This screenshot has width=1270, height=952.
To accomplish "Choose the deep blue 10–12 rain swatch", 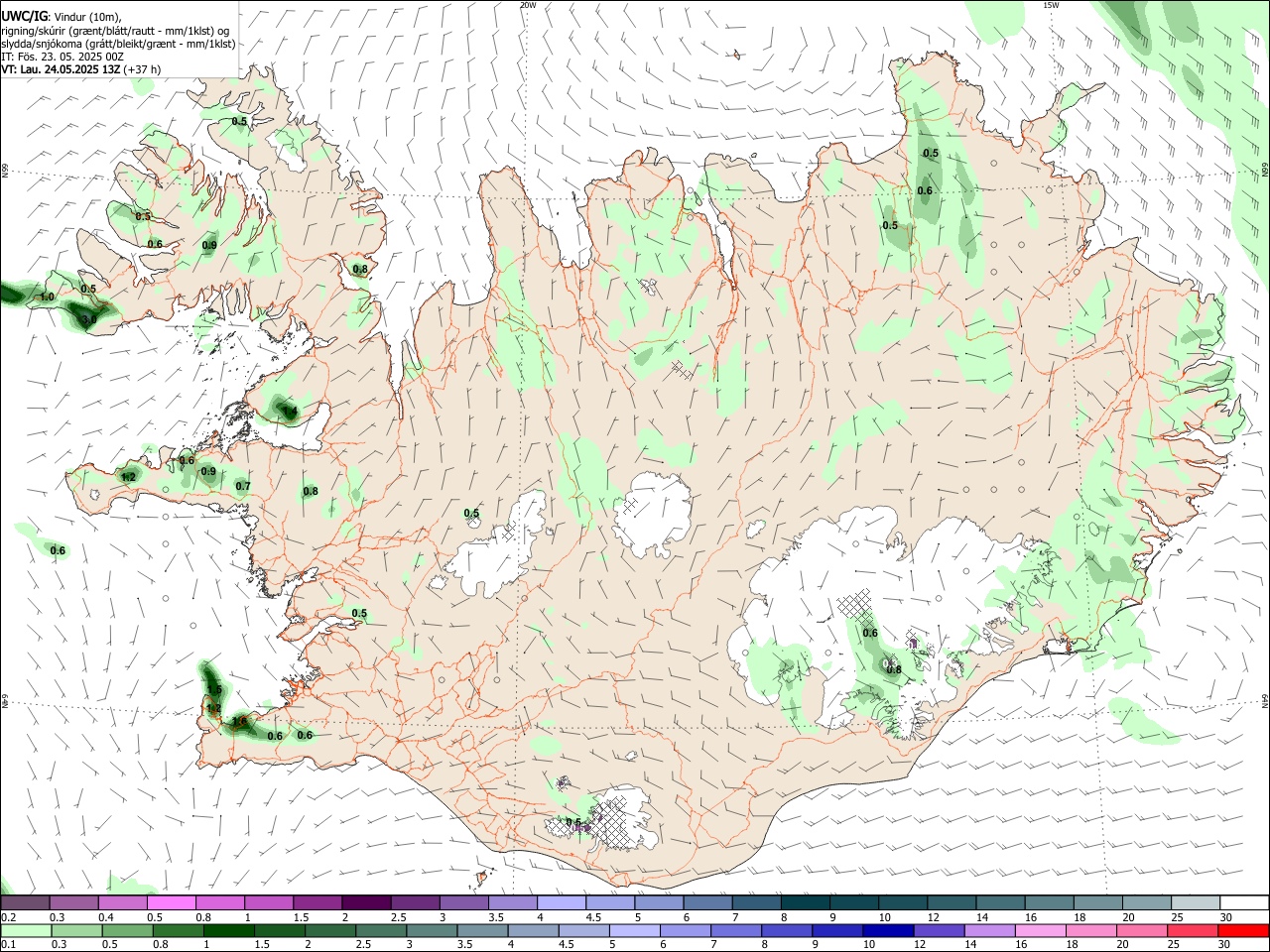I will (x=888, y=930).
